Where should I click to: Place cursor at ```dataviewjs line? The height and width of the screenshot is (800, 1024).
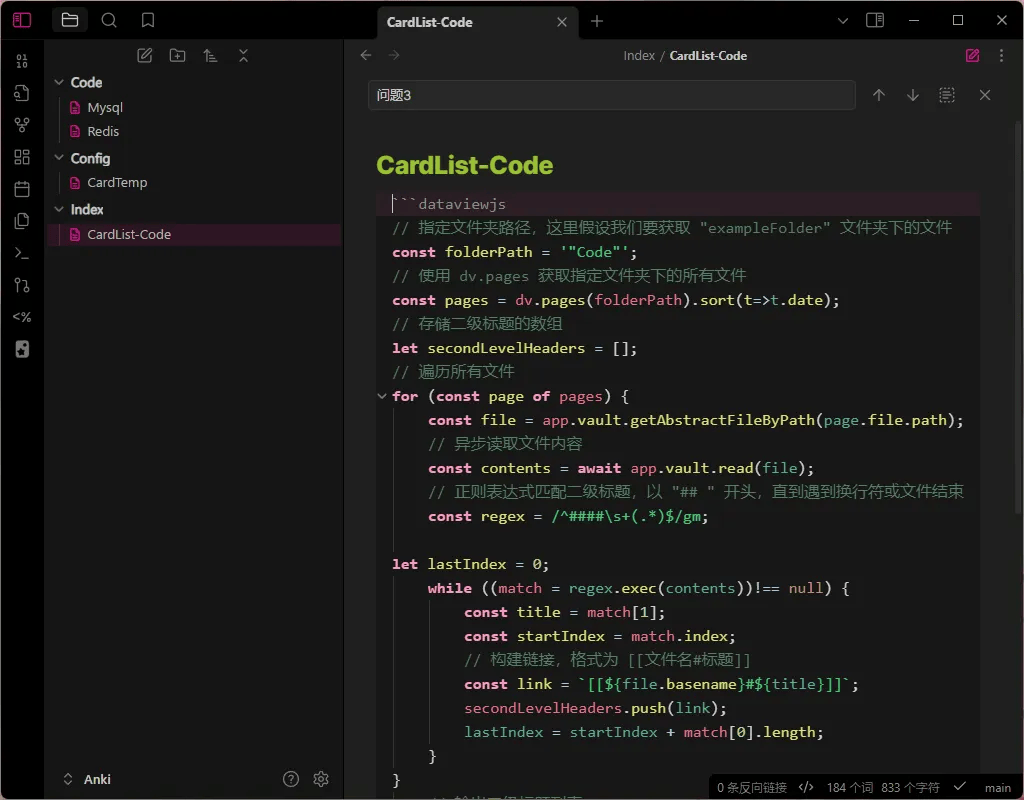(679, 204)
